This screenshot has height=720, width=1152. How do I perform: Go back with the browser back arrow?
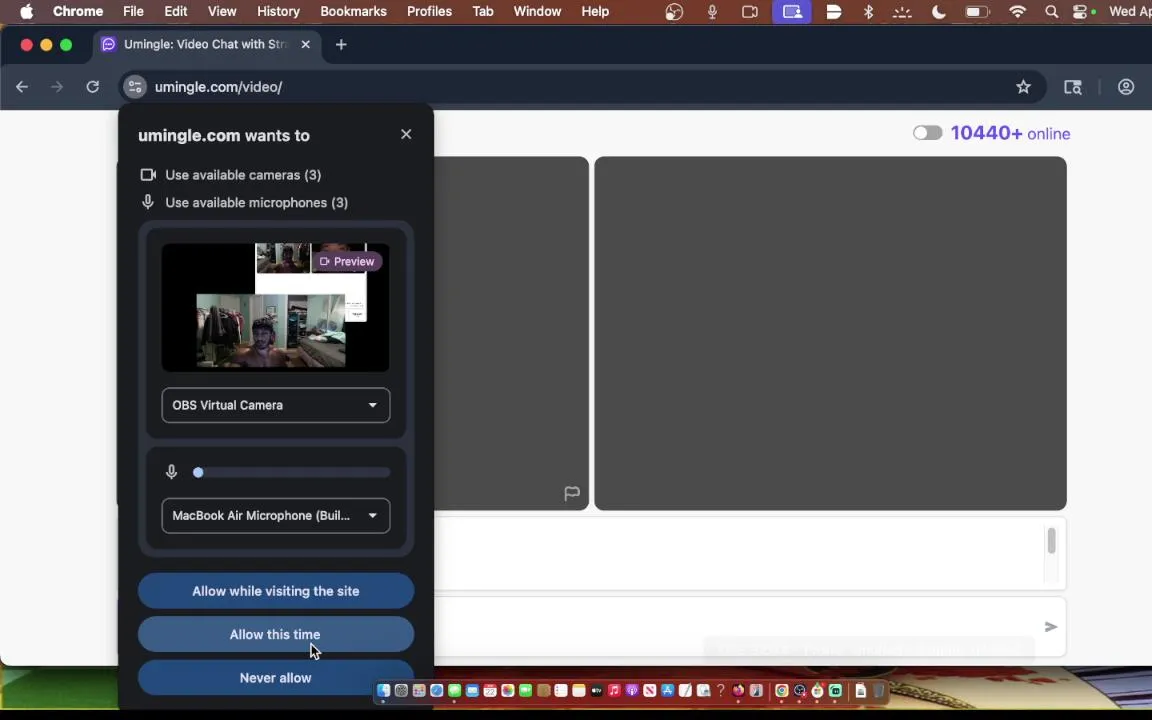22,87
